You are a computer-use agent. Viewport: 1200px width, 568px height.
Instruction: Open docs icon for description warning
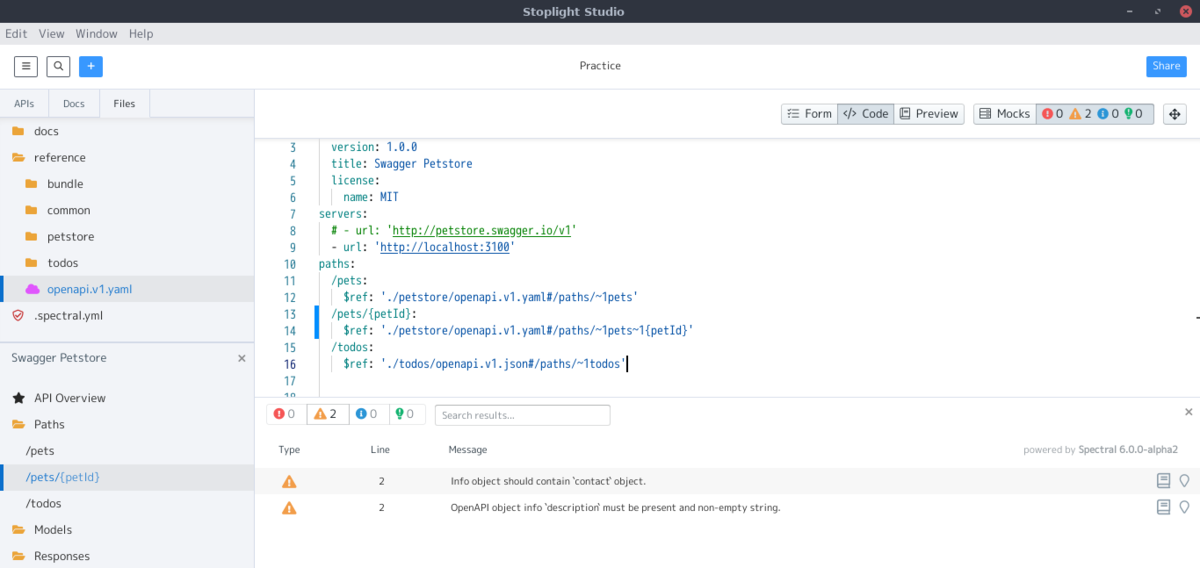coord(1163,507)
